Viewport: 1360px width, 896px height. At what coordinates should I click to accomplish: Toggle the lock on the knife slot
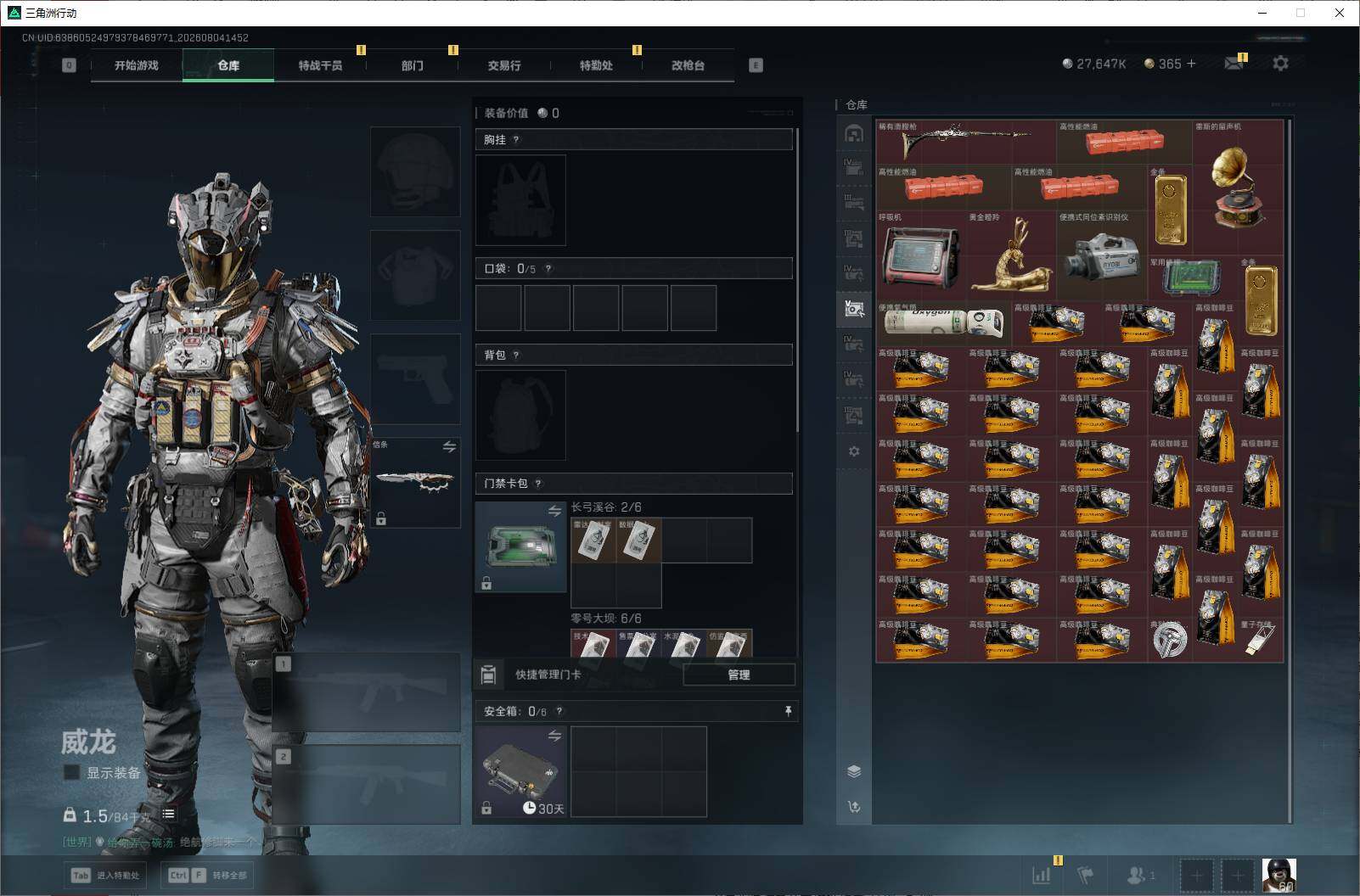click(x=381, y=518)
